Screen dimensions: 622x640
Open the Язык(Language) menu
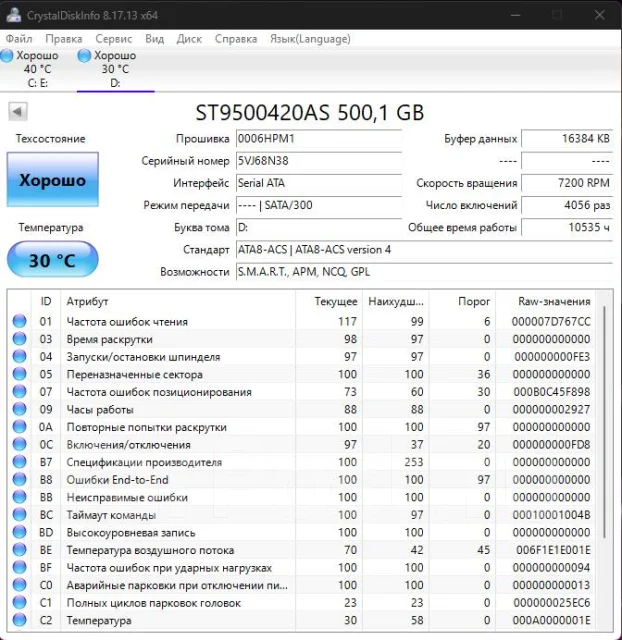[x=310, y=39]
